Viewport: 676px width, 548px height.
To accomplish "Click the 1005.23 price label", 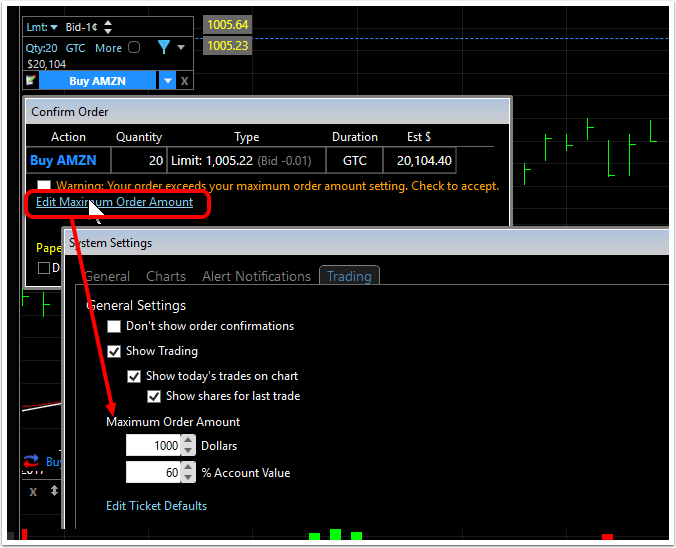I will 228,45.
